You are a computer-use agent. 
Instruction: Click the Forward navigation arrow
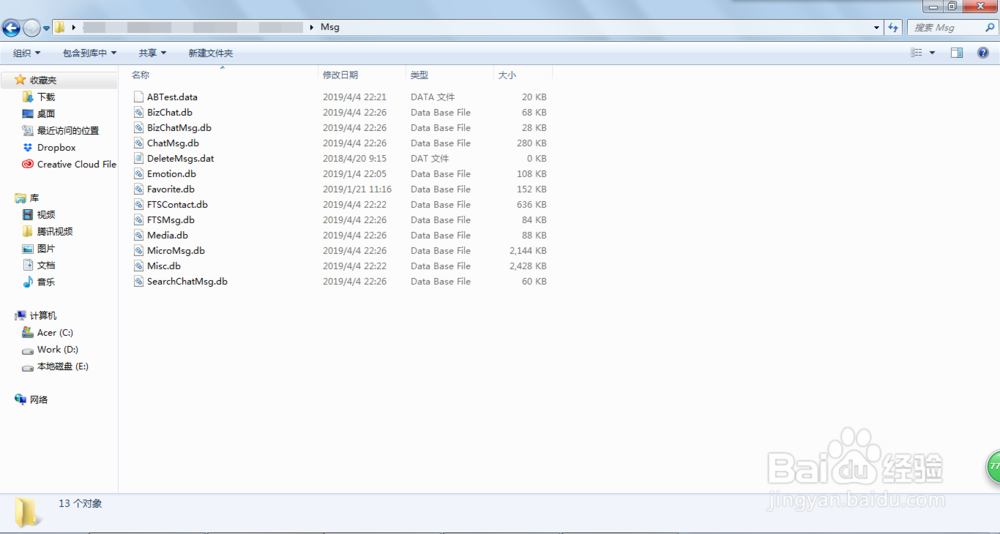coord(31,27)
